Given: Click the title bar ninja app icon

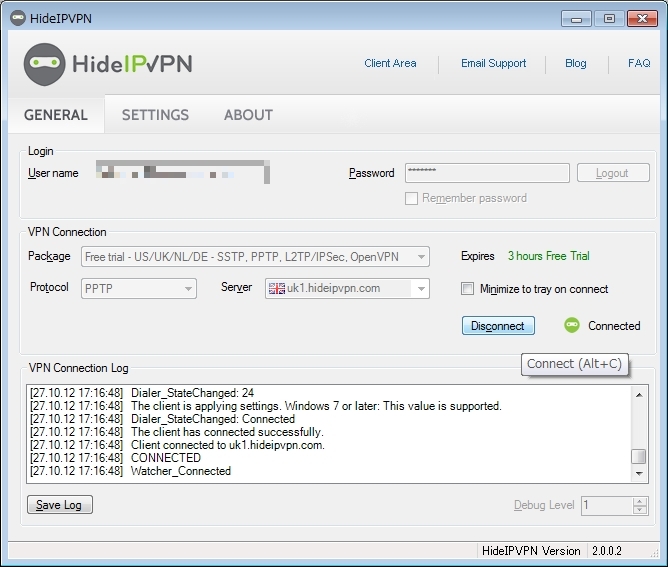Looking at the screenshot, I should [18, 18].
